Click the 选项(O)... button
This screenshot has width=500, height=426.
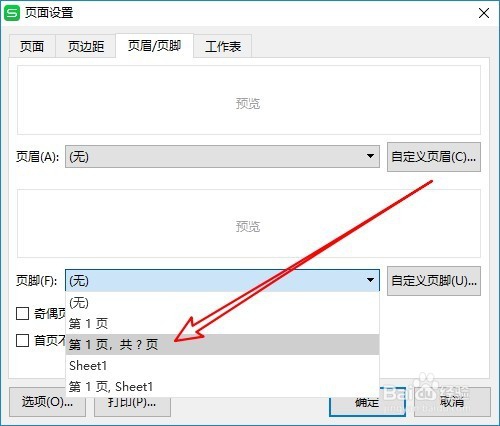coord(47,402)
